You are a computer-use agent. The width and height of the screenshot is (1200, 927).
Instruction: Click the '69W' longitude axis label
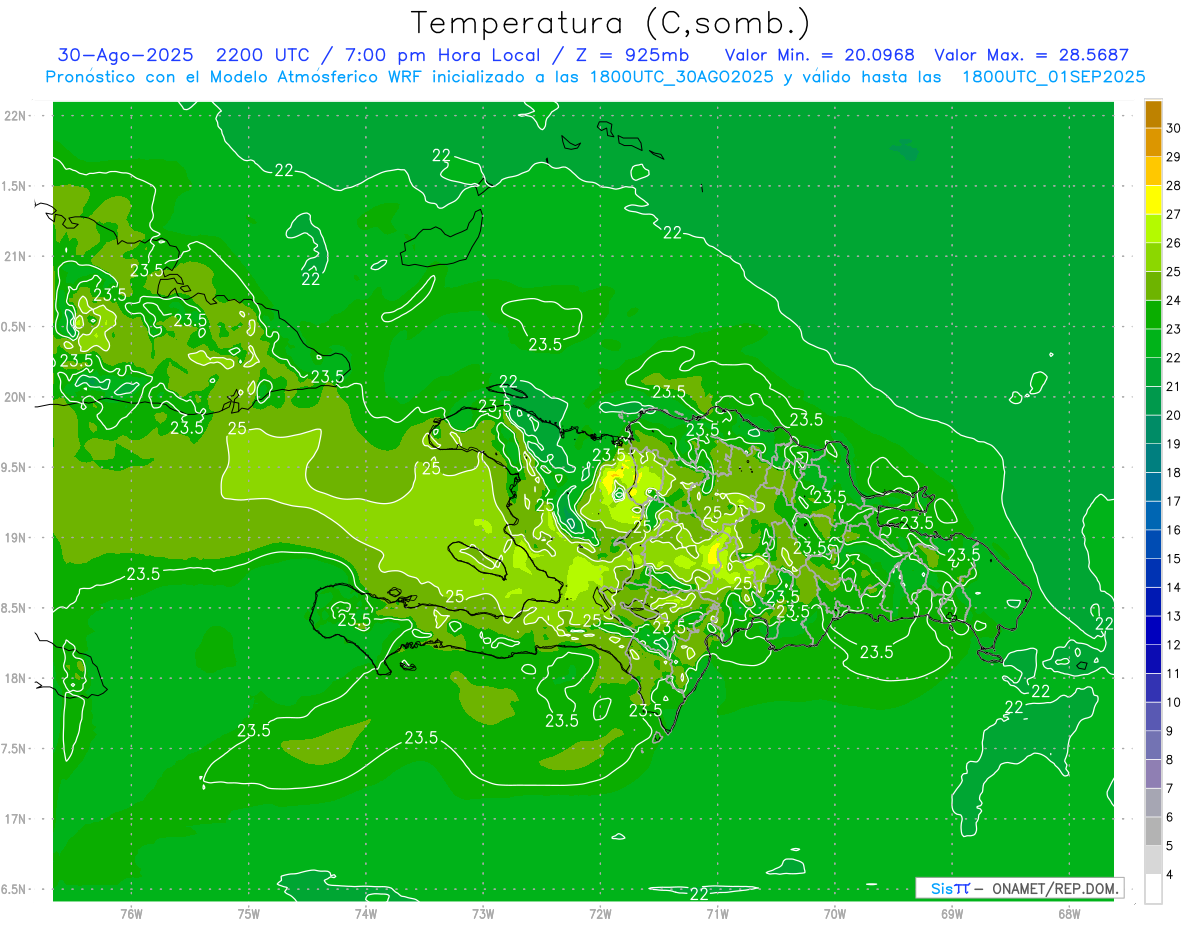click(952, 913)
